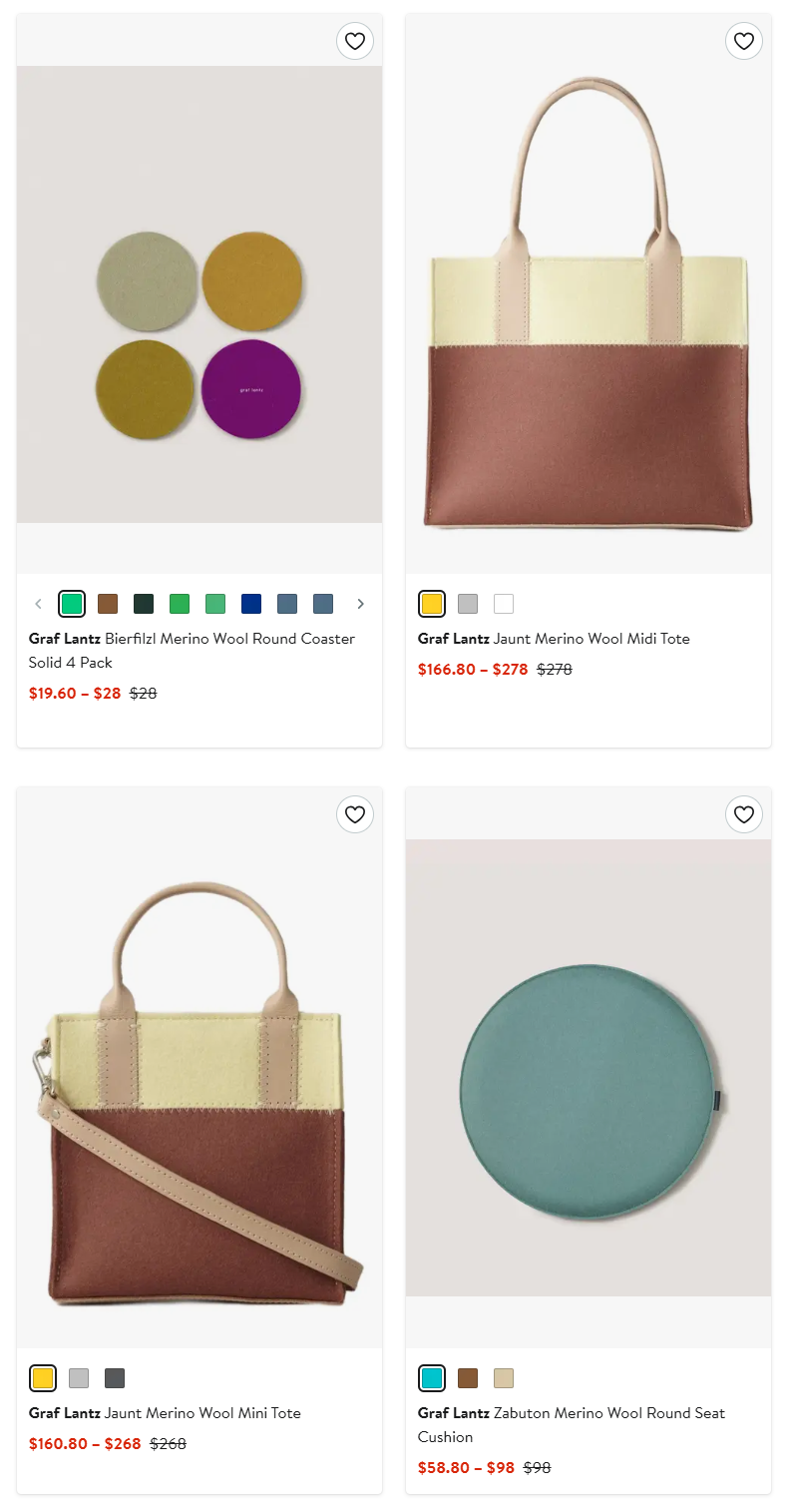Screen dimensions: 790x1512
Task: Choose beige swatch for Zabuton Seat Cushion
Action: [x=504, y=1378]
